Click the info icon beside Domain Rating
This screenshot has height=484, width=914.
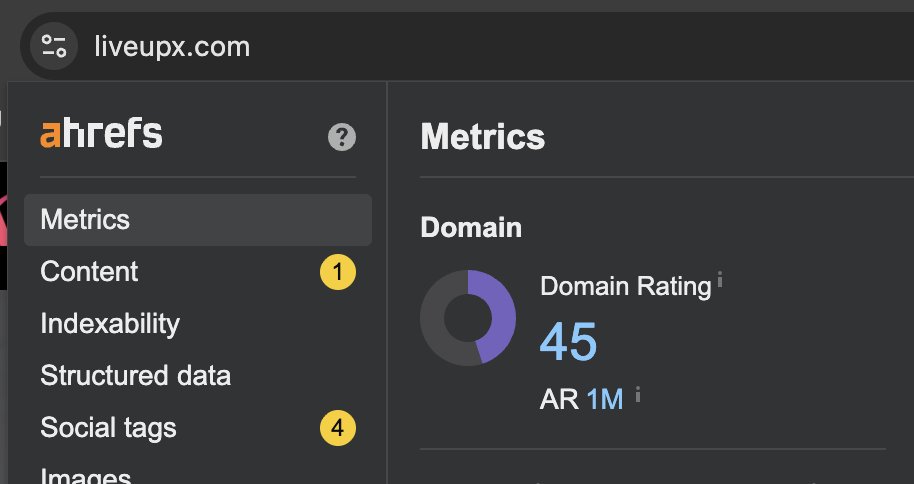pyautogui.click(x=720, y=280)
